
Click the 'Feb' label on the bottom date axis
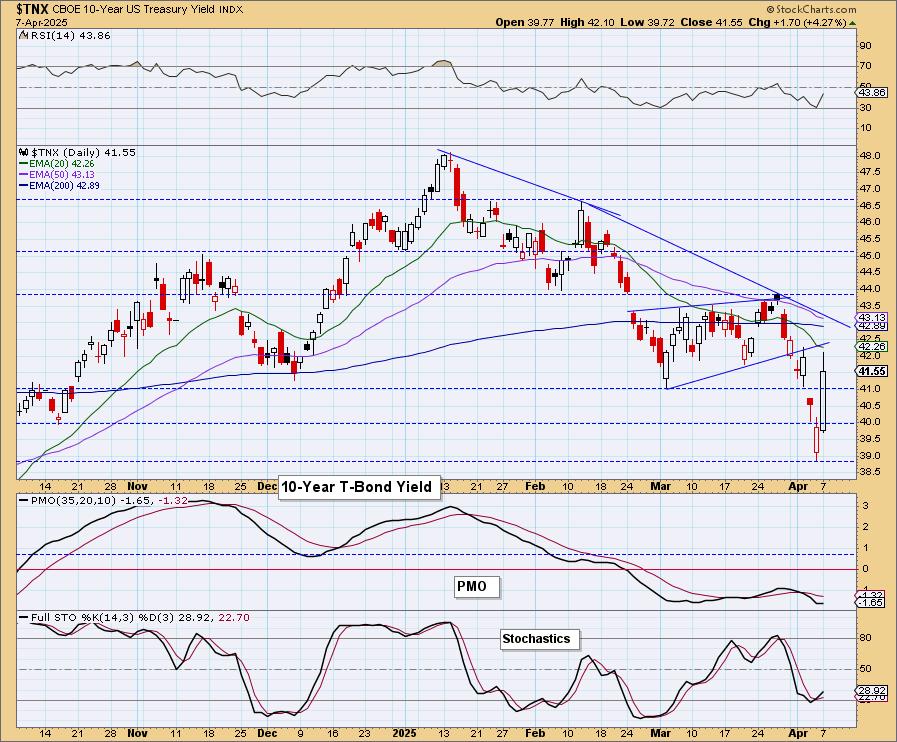534,733
